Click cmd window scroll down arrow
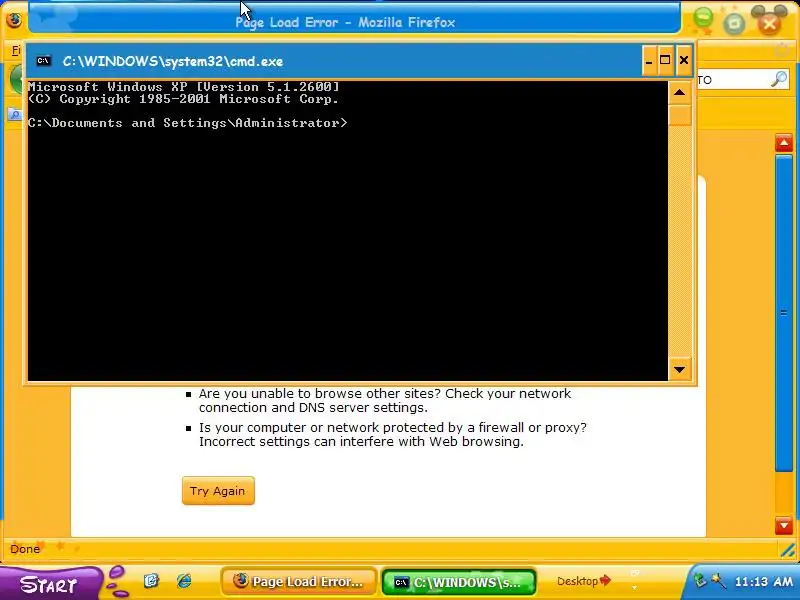The image size is (800, 600). [680, 369]
